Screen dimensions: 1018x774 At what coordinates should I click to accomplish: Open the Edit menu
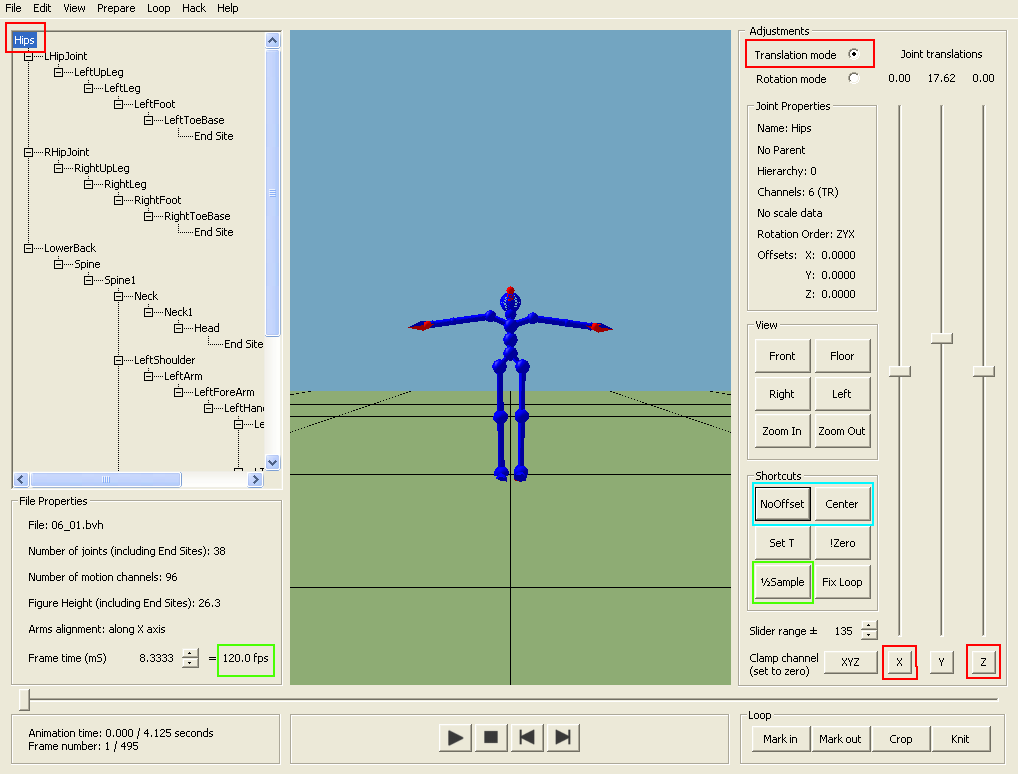[42, 8]
